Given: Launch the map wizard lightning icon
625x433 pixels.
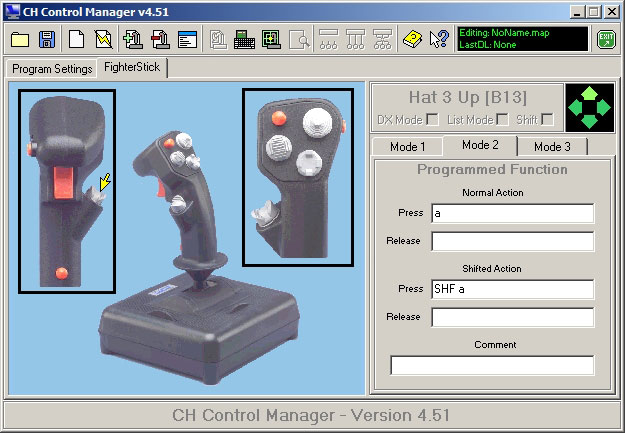Looking at the screenshot, I should (x=103, y=39).
